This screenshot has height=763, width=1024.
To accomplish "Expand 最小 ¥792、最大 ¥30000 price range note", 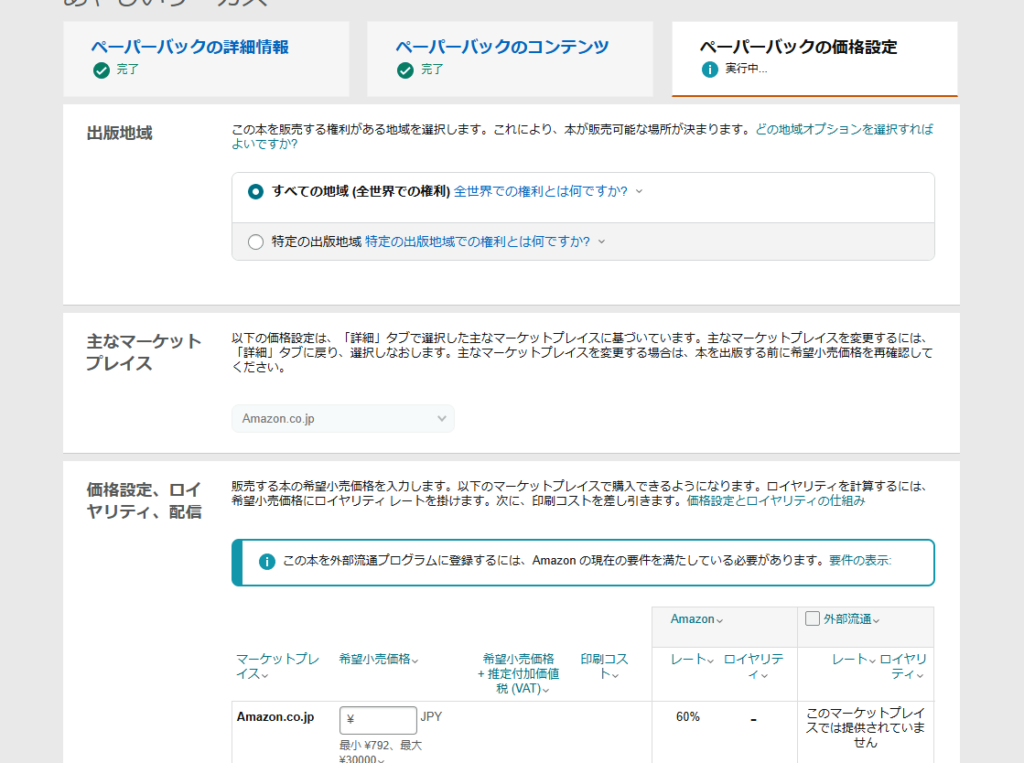I will coord(381,753).
